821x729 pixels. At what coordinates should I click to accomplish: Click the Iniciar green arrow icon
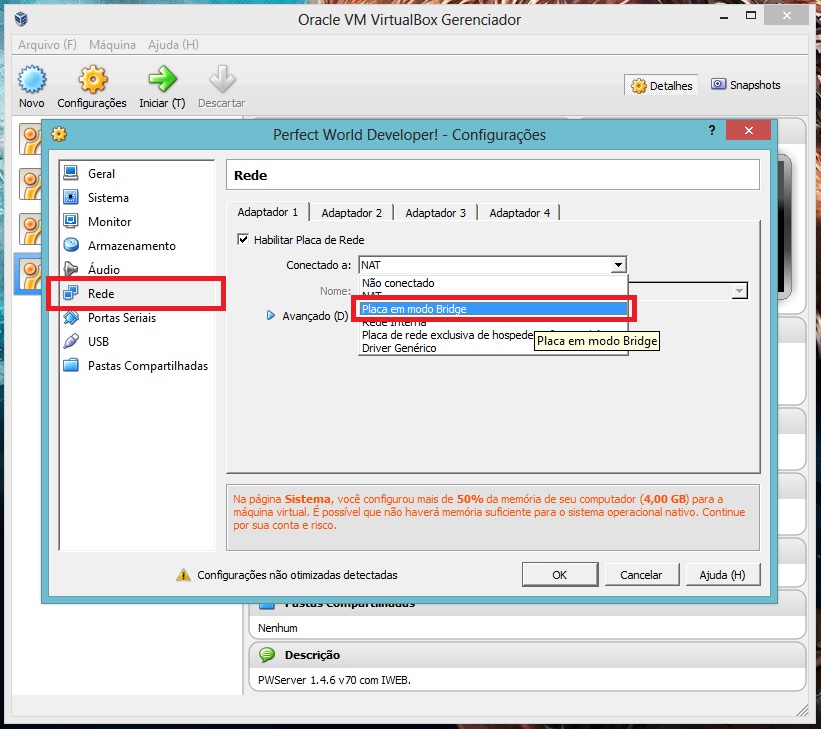click(x=162, y=80)
